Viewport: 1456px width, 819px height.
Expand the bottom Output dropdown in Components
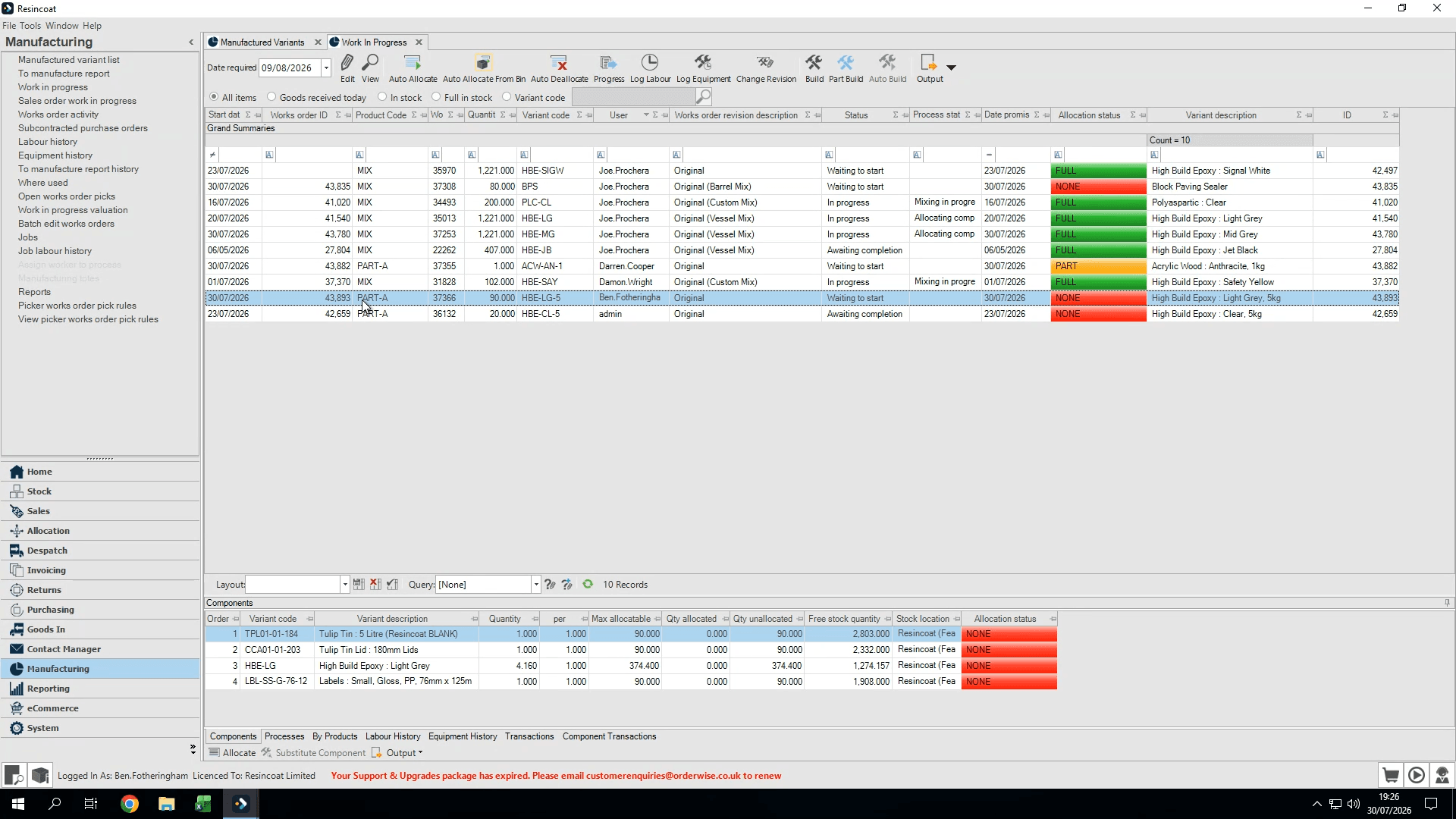click(x=420, y=753)
